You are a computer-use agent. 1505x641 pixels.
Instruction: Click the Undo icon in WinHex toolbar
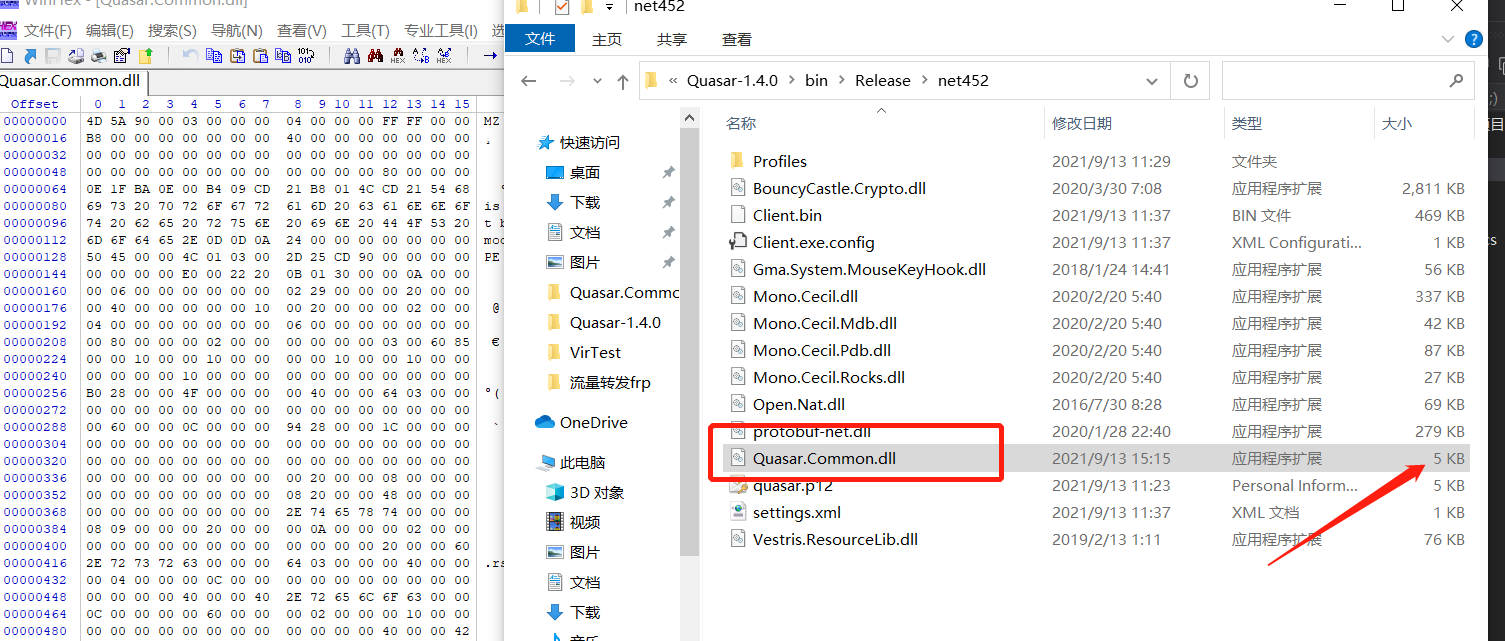[x=190, y=56]
